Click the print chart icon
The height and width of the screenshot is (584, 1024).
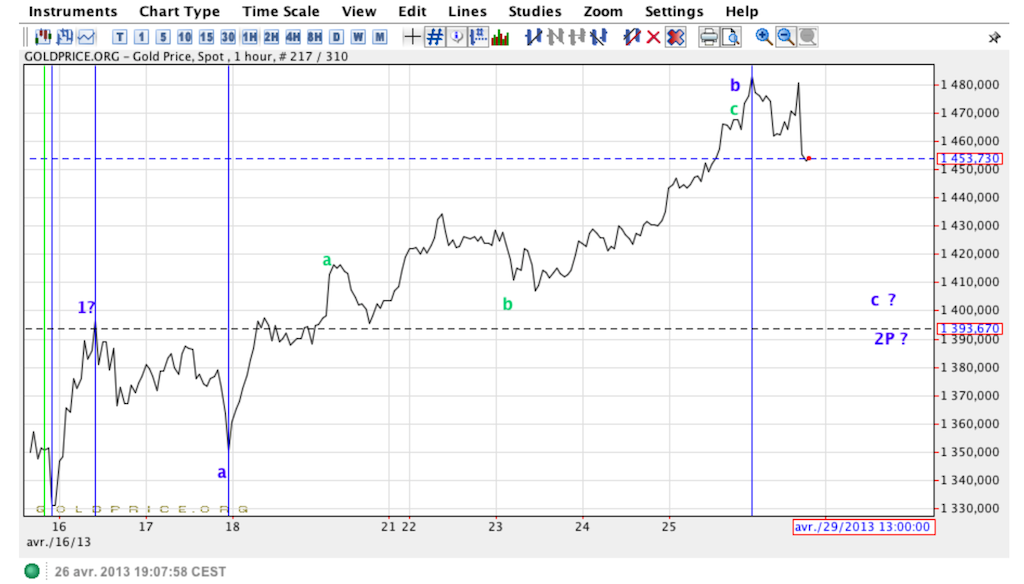[x=709, y=37]
